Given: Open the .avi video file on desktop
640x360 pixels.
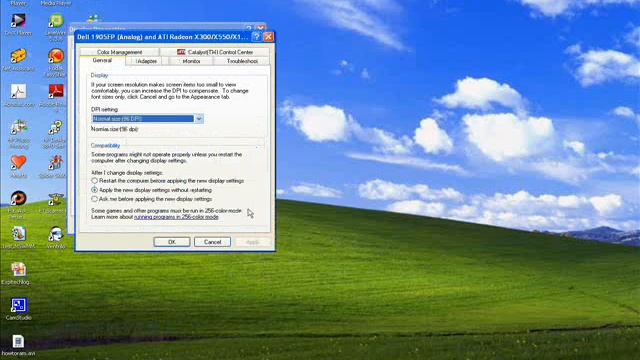Looking at the screenshot, I should click(18, 341).
